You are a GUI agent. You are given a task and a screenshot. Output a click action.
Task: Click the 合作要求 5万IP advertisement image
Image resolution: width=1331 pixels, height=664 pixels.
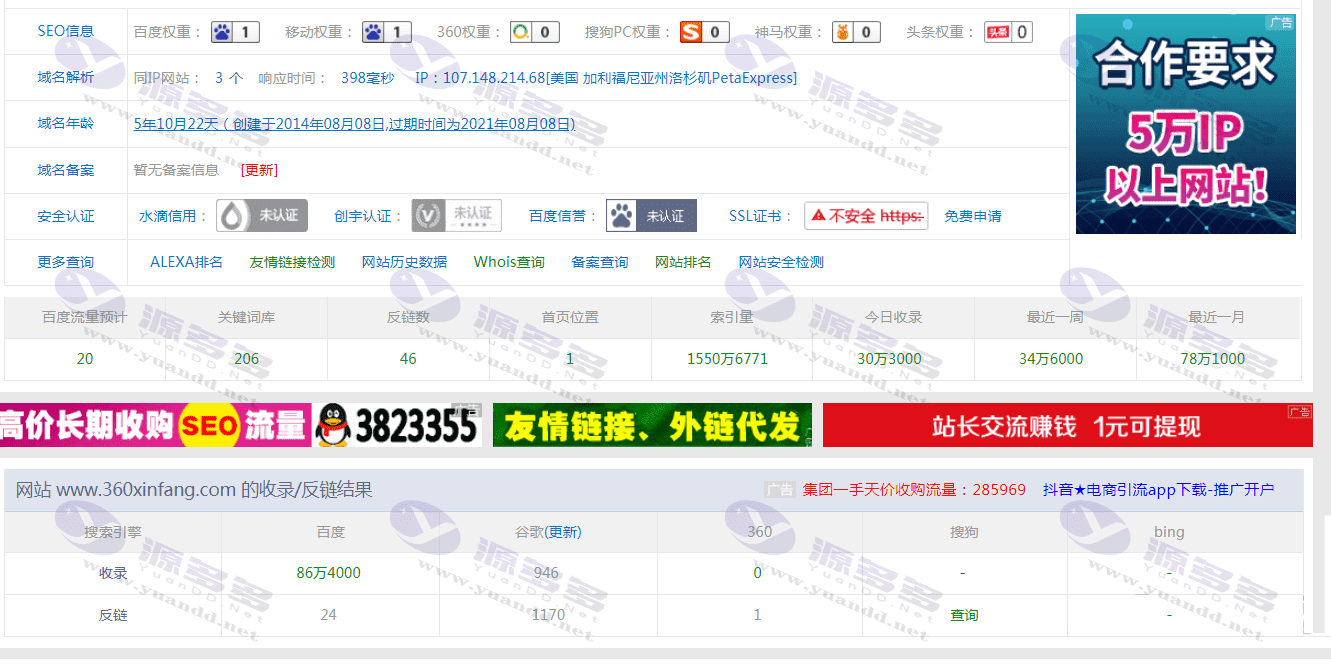click(1186, 124)
